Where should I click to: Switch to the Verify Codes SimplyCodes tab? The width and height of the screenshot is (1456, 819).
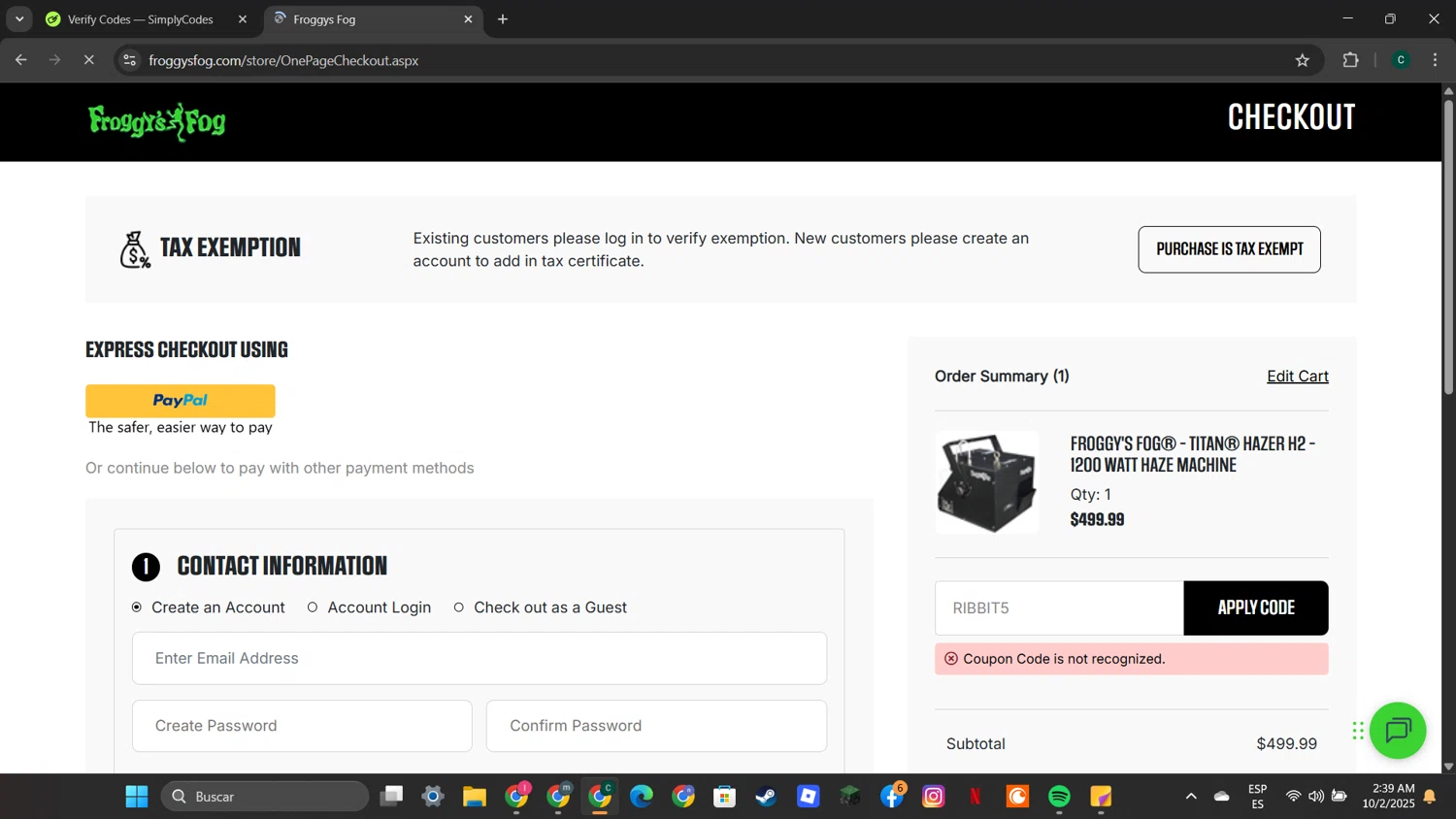click(140, 19)
